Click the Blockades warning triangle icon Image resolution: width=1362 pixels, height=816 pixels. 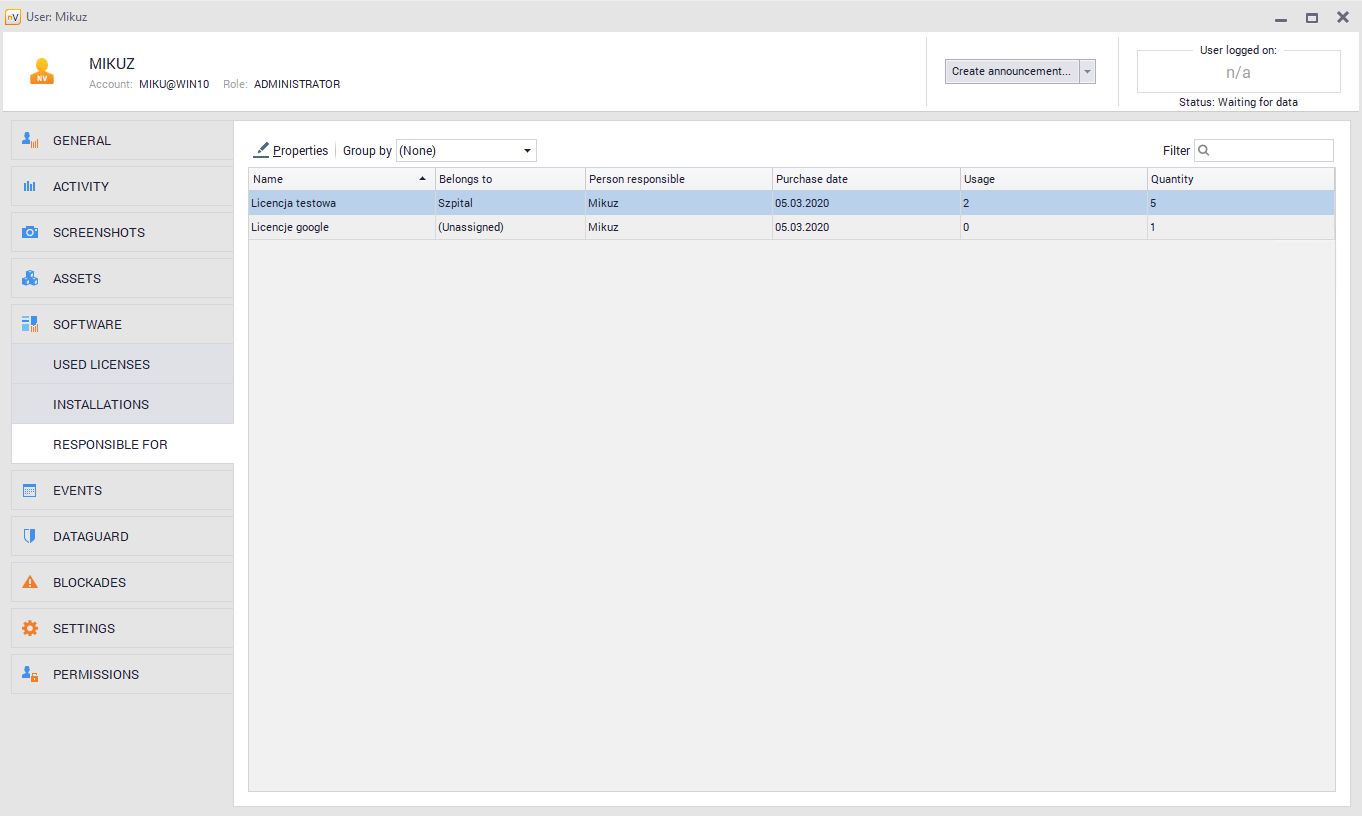coord(30,583)
